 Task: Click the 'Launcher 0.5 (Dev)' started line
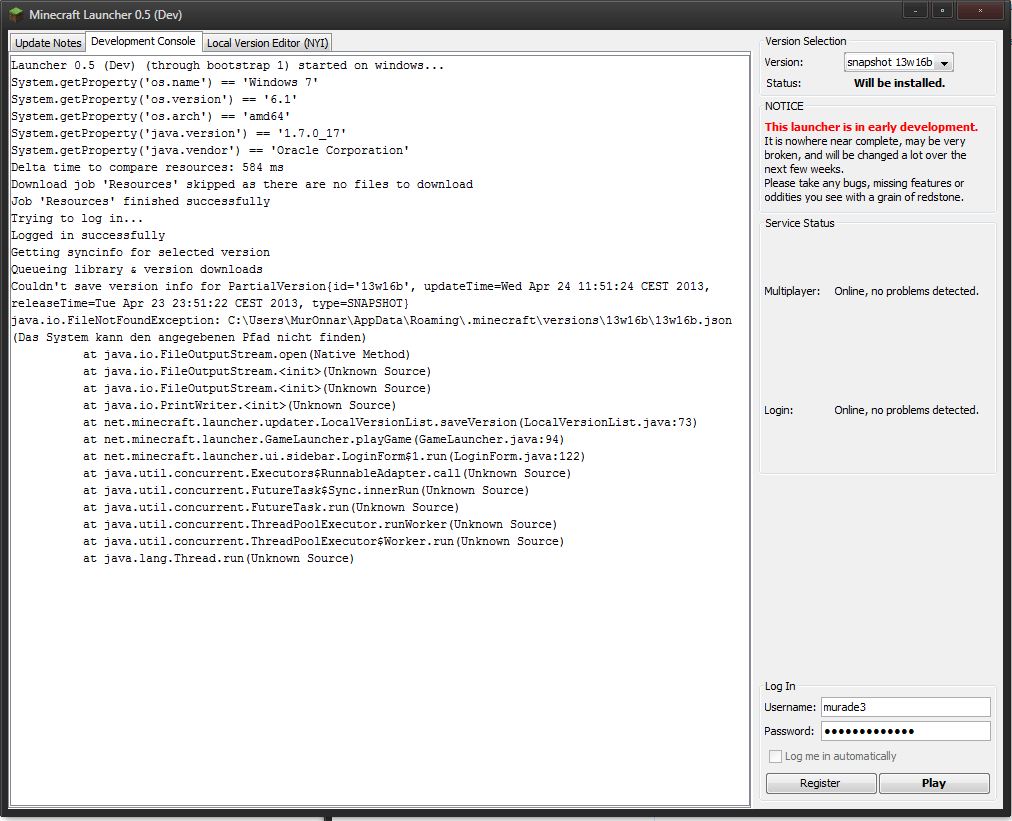click(227, 65)
